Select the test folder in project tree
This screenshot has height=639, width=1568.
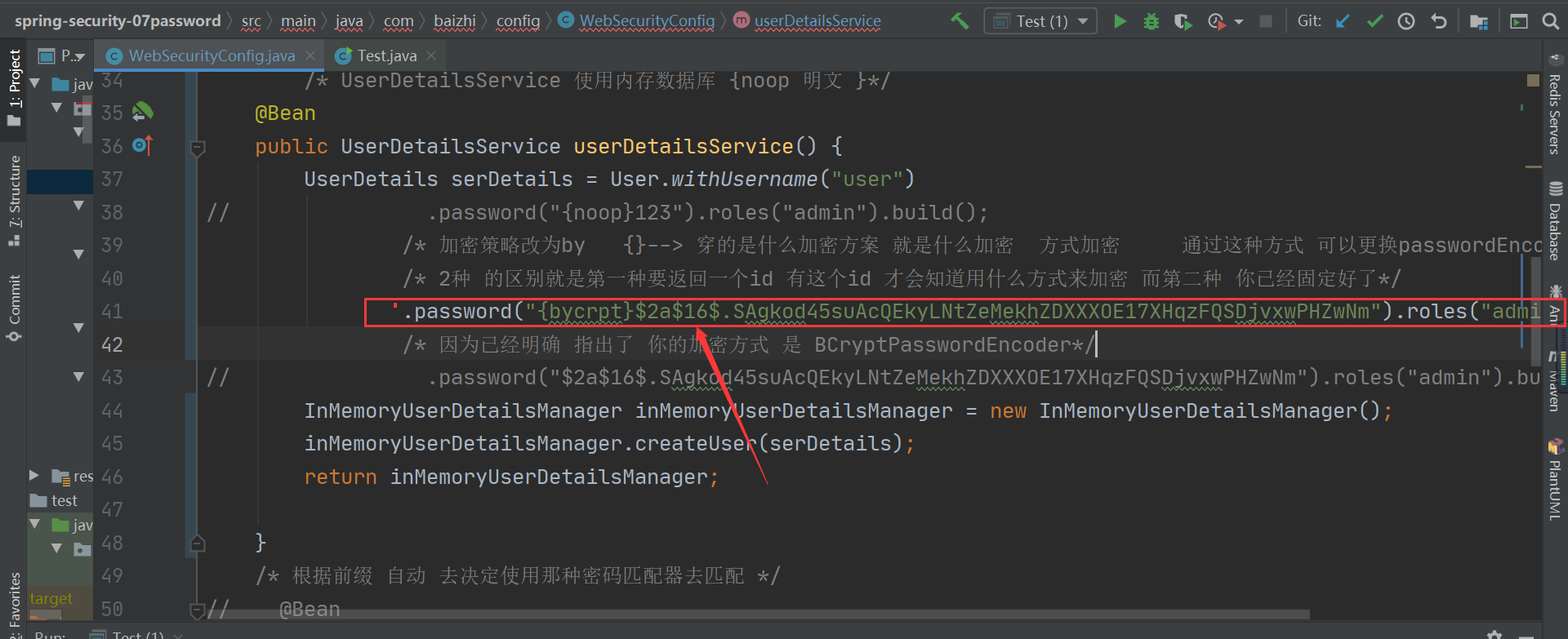coord(54,500)
